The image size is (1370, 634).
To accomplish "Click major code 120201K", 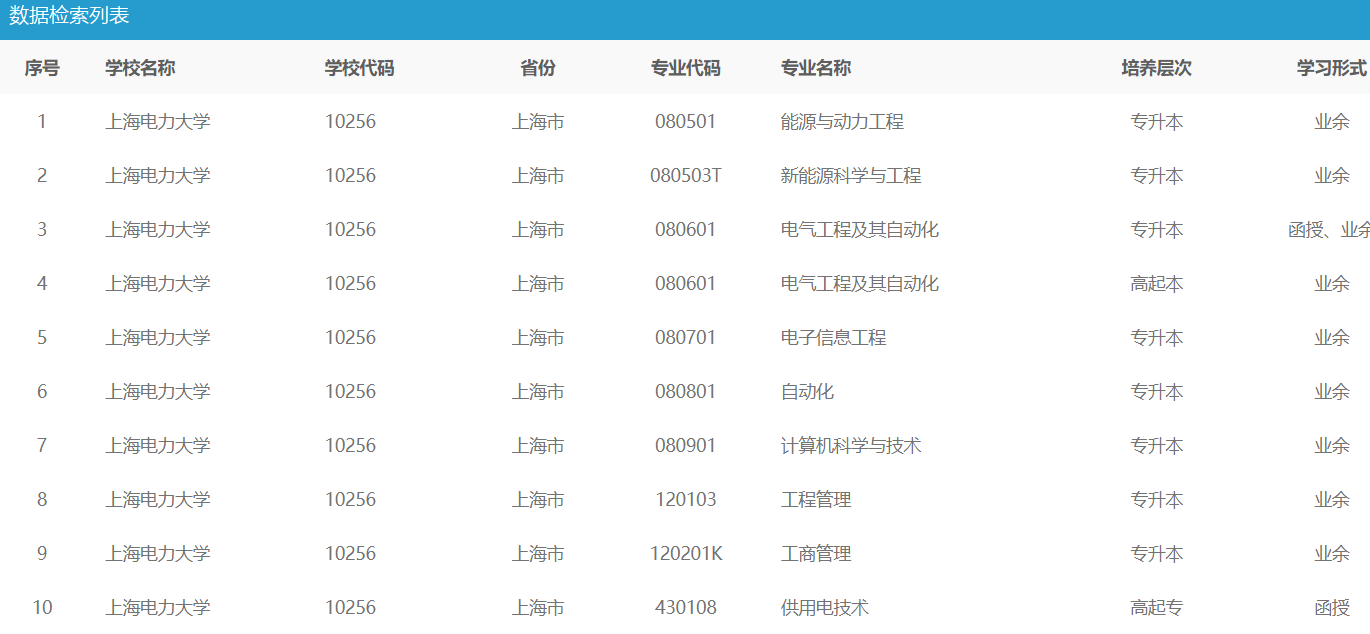I will (686, 554).
